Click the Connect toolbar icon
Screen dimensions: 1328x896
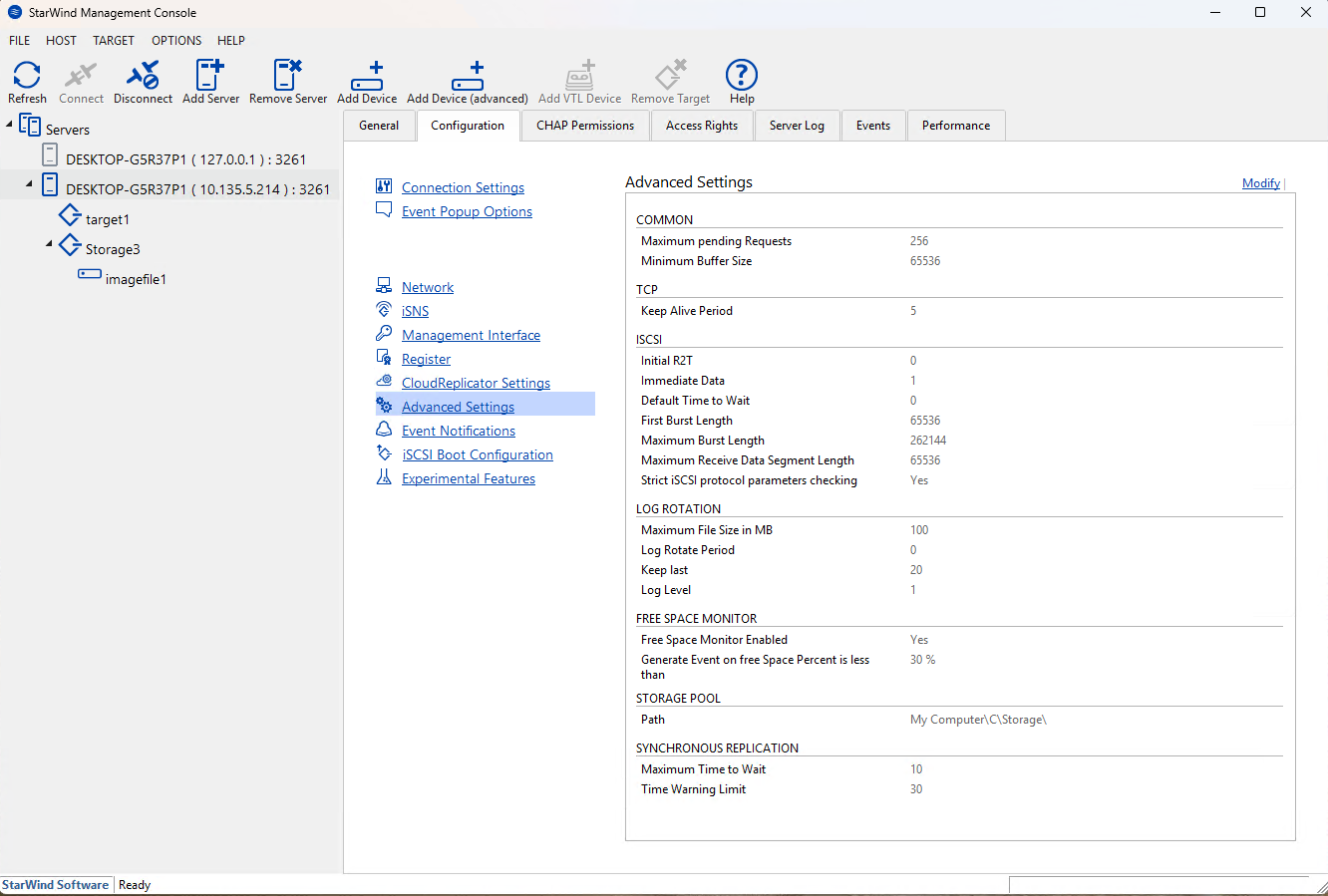[x=81, y=76]
